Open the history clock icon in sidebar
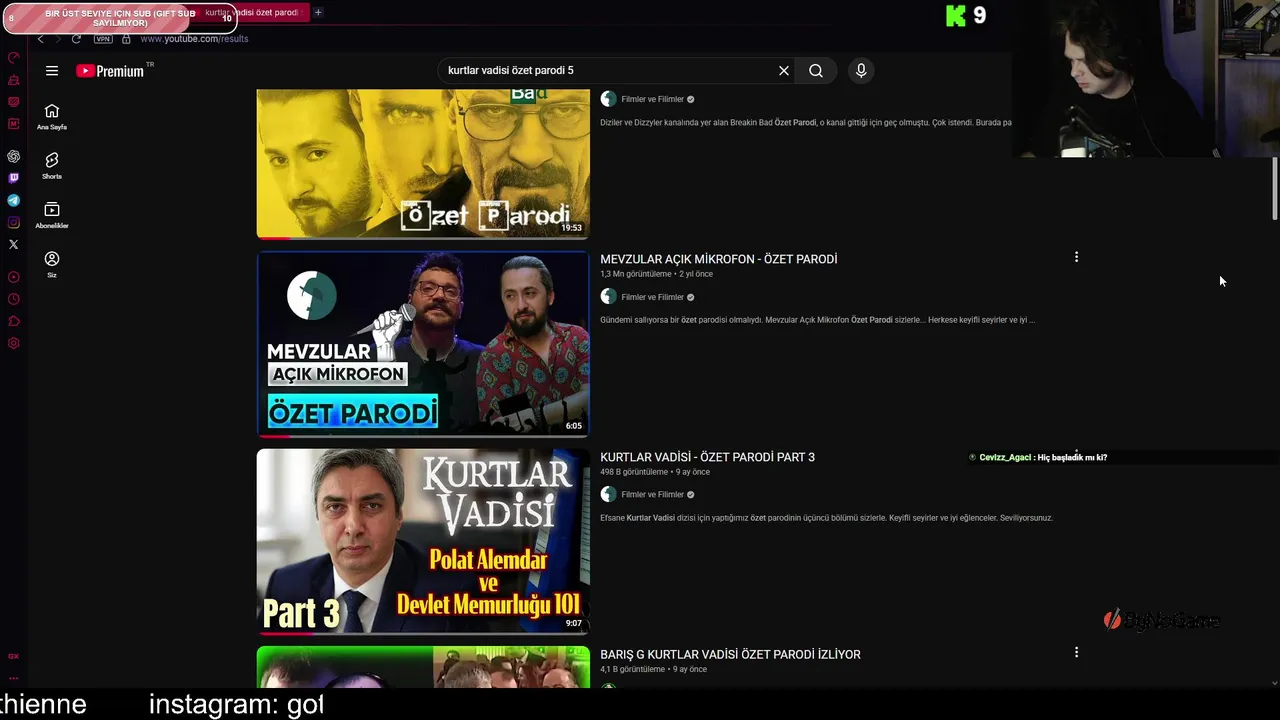 13,299
